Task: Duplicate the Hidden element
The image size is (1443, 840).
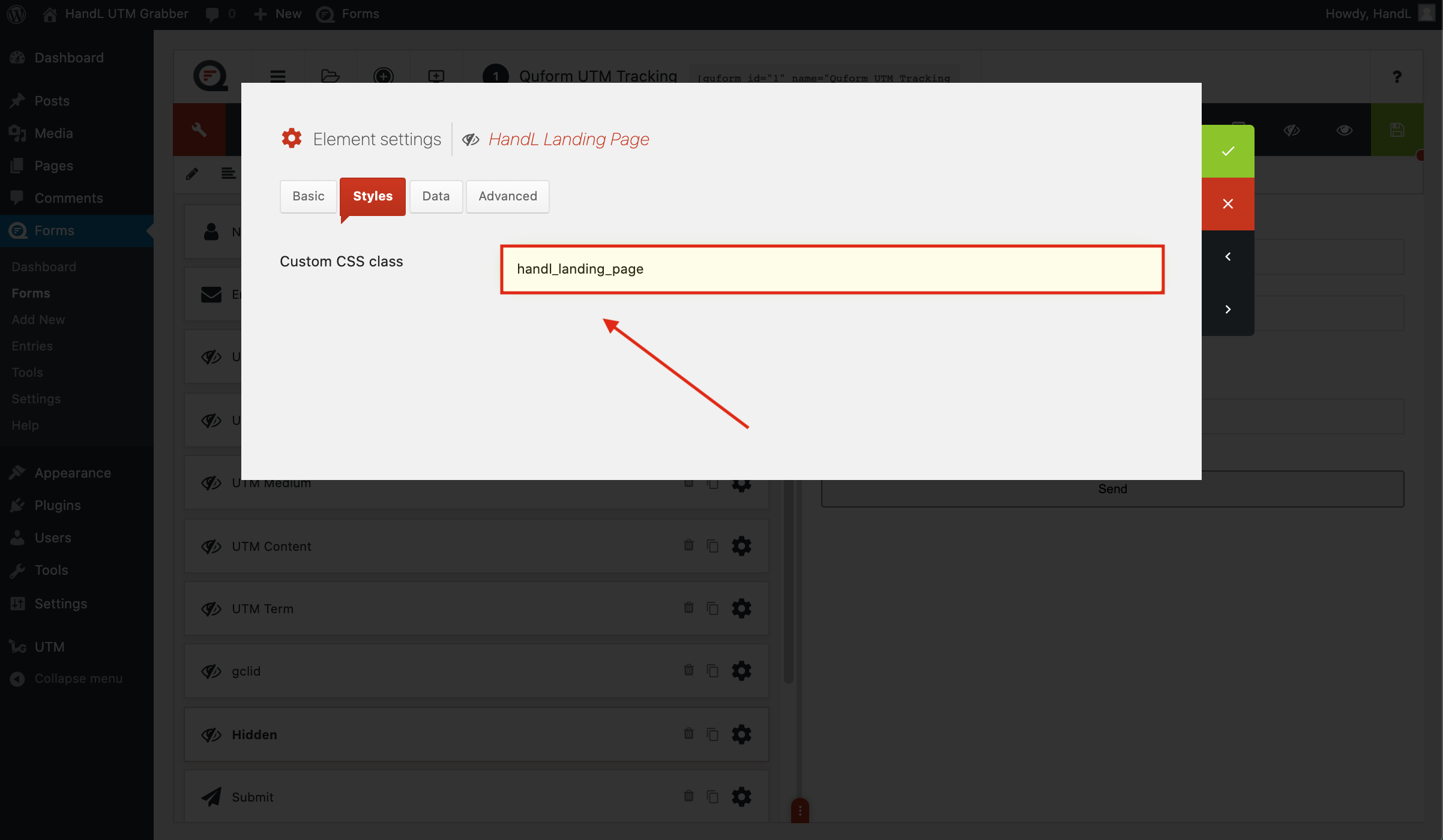Action: [x=712, y=734]
